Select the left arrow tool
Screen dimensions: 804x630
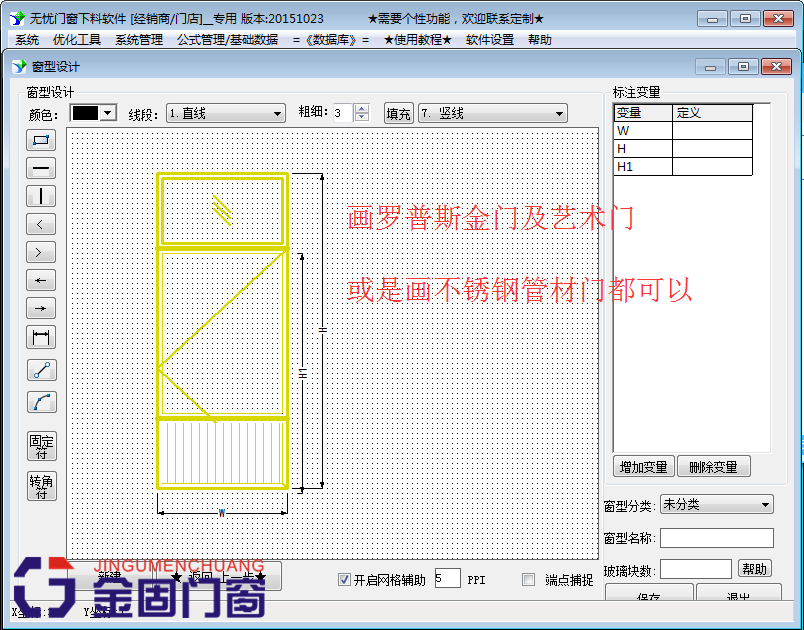pyautogui.click(x=40, y=224)
